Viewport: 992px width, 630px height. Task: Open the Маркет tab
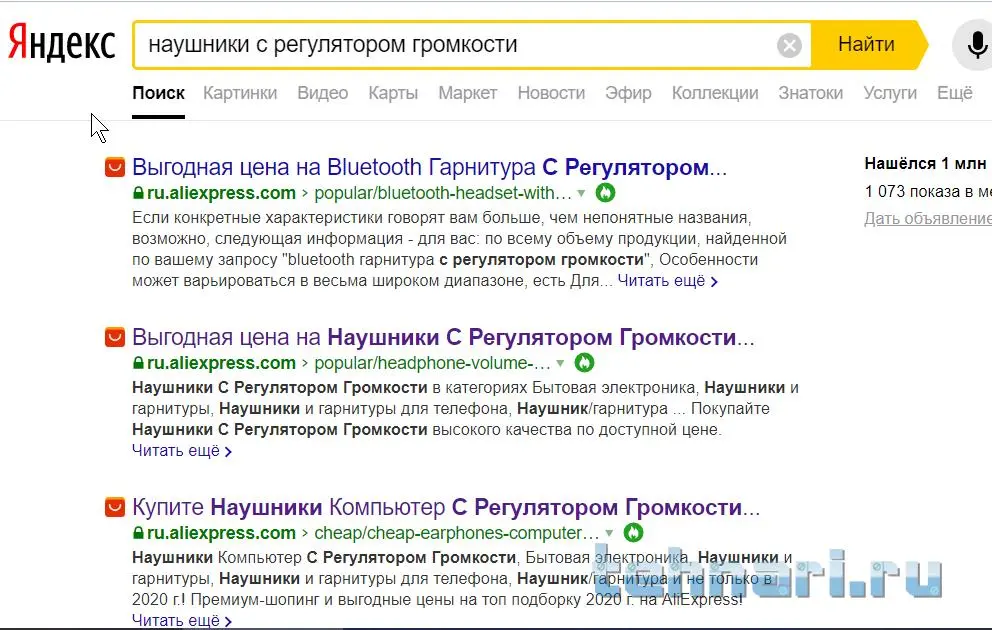point(468,93)
